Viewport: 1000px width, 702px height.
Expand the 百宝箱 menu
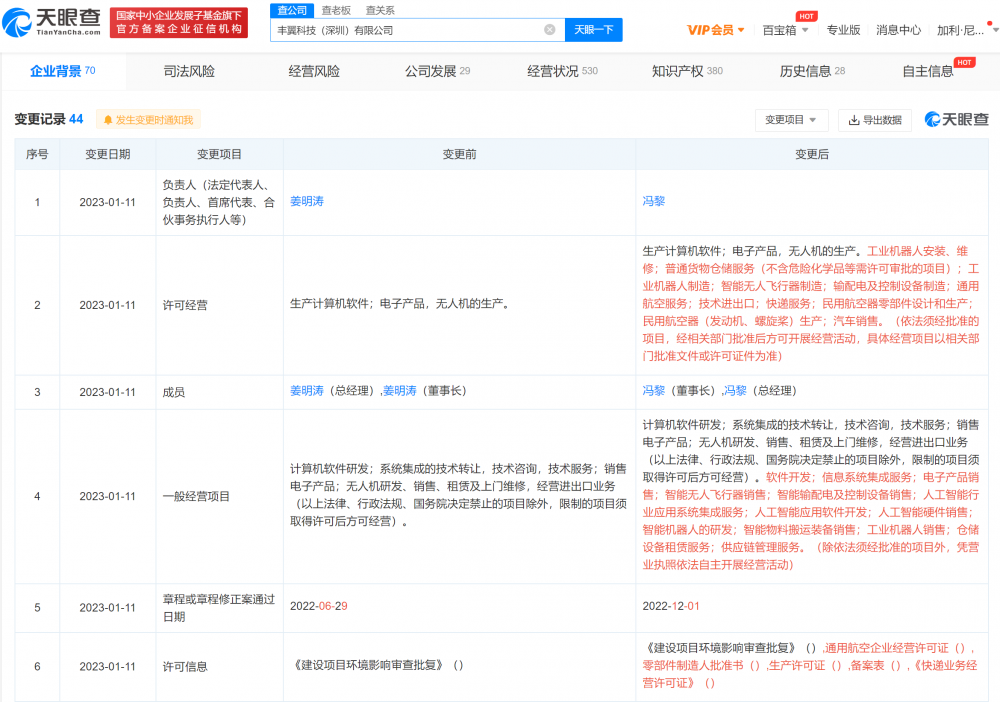(x=785, y=30)
